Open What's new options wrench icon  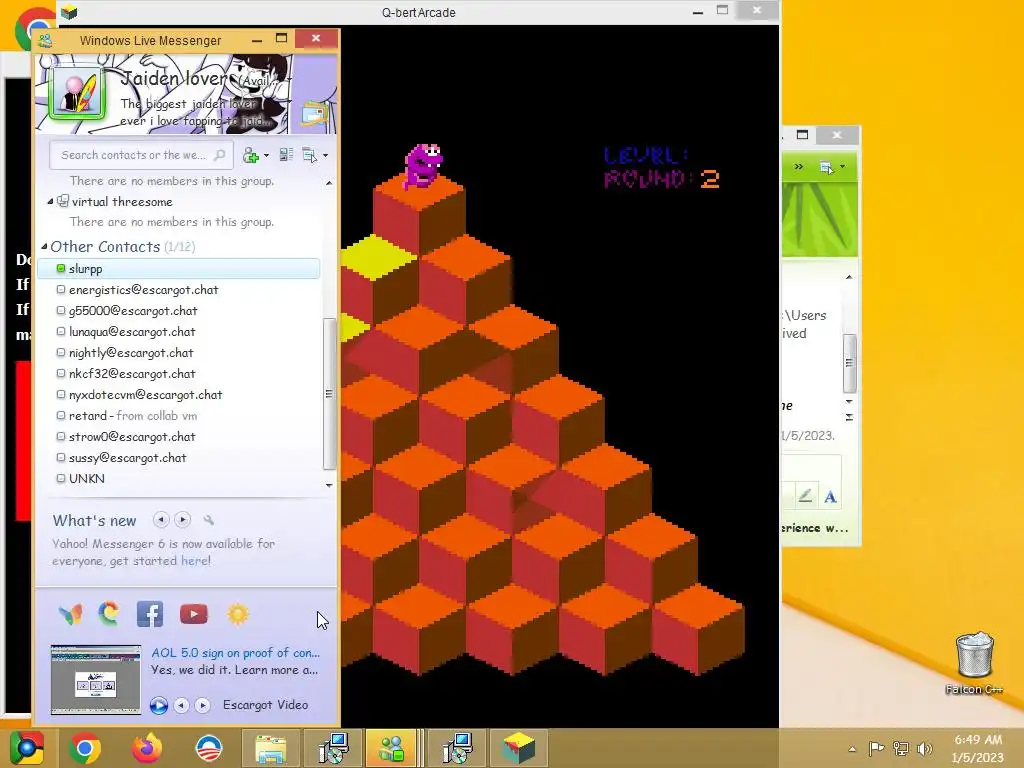208,520
